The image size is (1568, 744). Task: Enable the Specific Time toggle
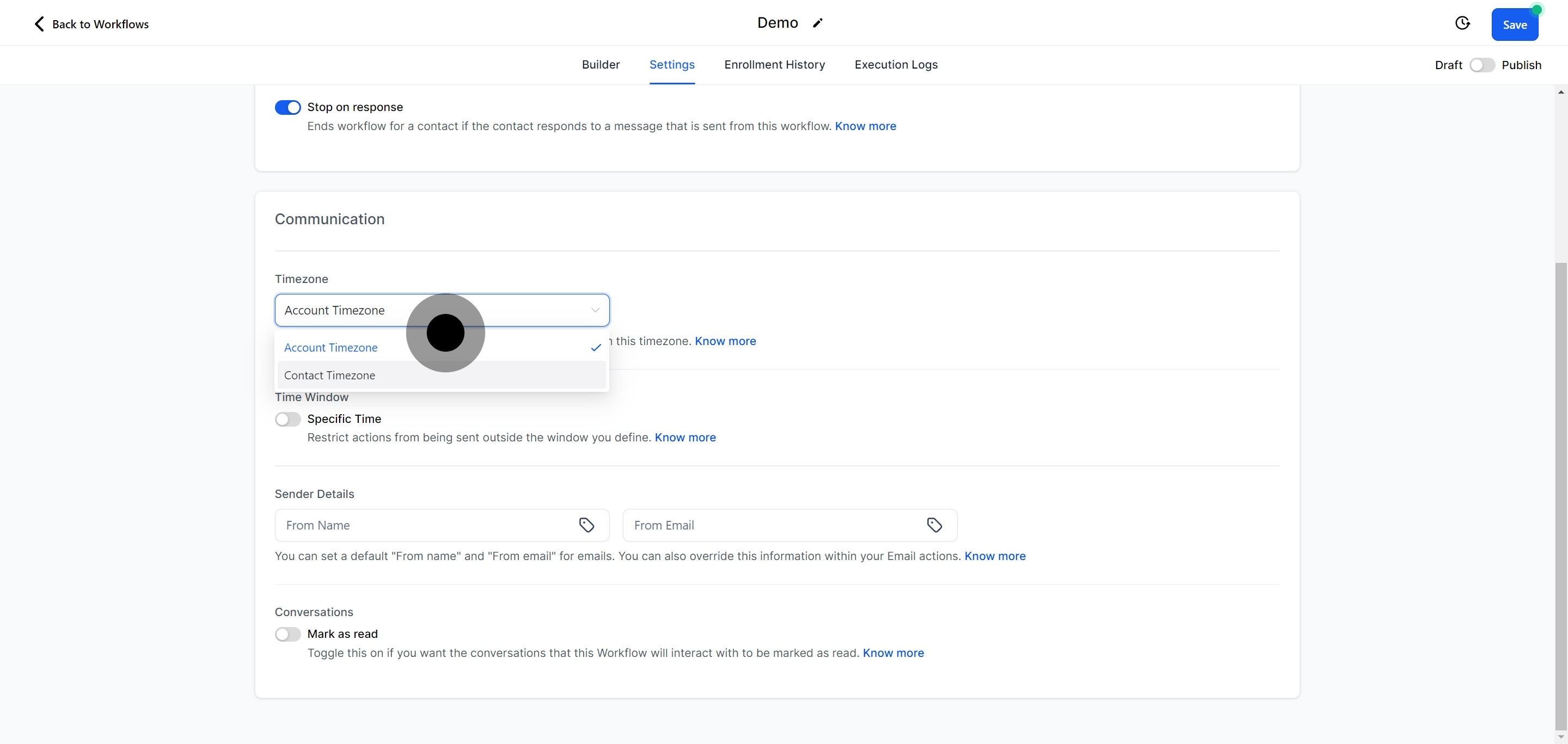[287, 419]
